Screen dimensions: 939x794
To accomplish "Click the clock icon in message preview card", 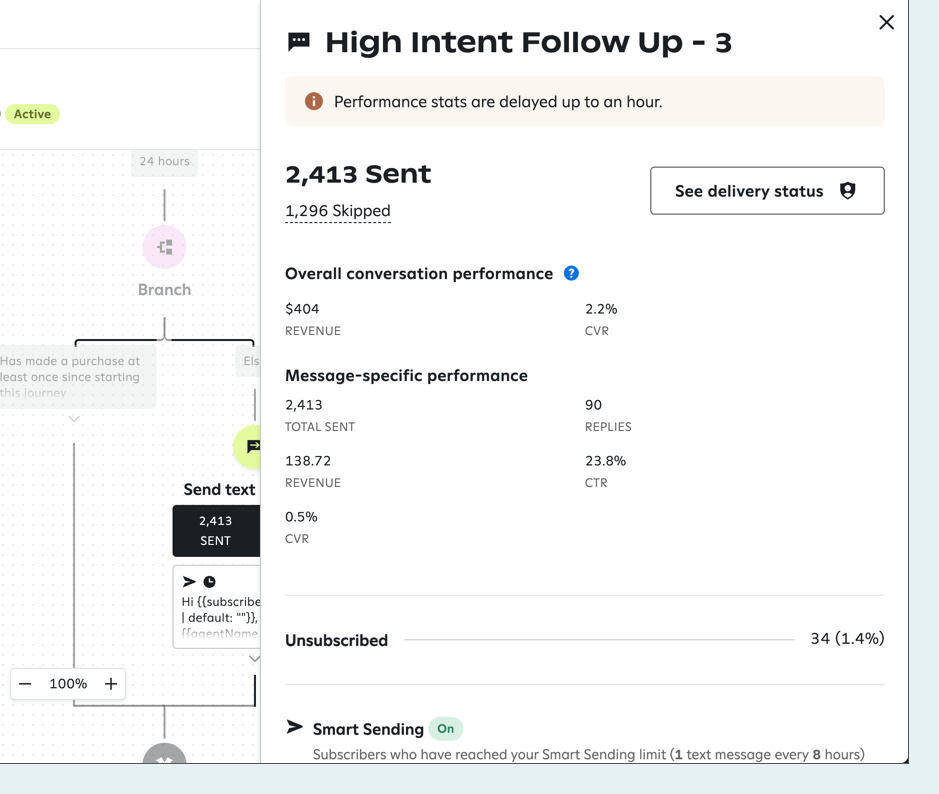I will (x=210, y=581).
